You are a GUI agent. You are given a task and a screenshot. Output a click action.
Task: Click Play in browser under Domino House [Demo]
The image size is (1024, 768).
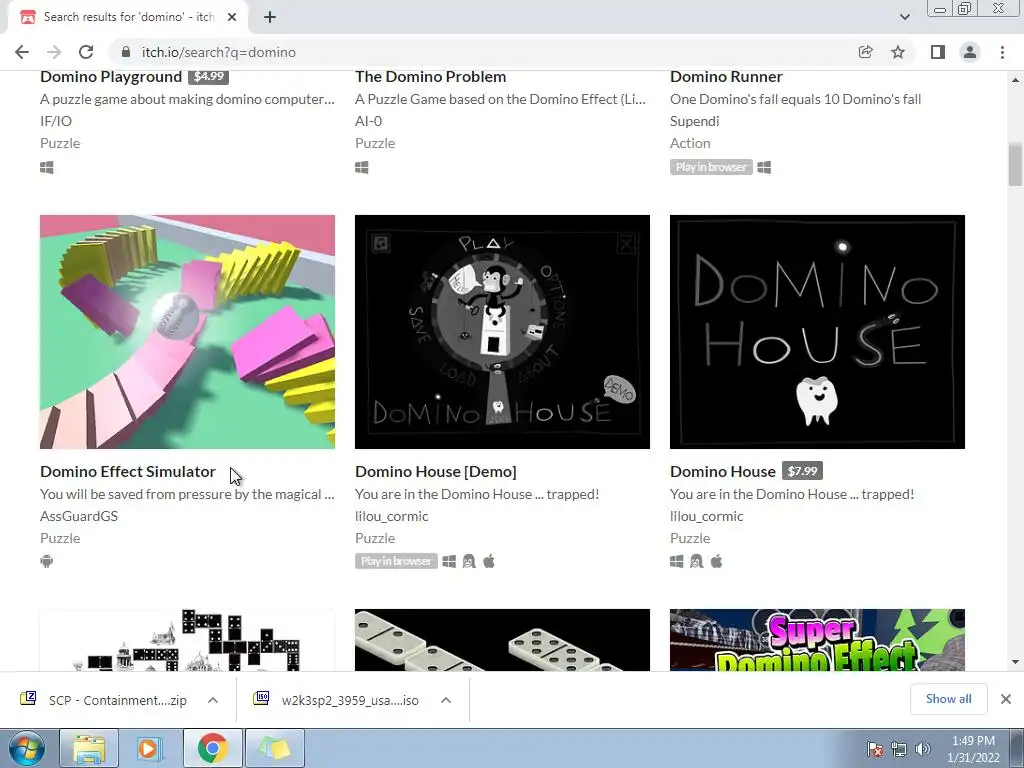click(x=396, y=561)
